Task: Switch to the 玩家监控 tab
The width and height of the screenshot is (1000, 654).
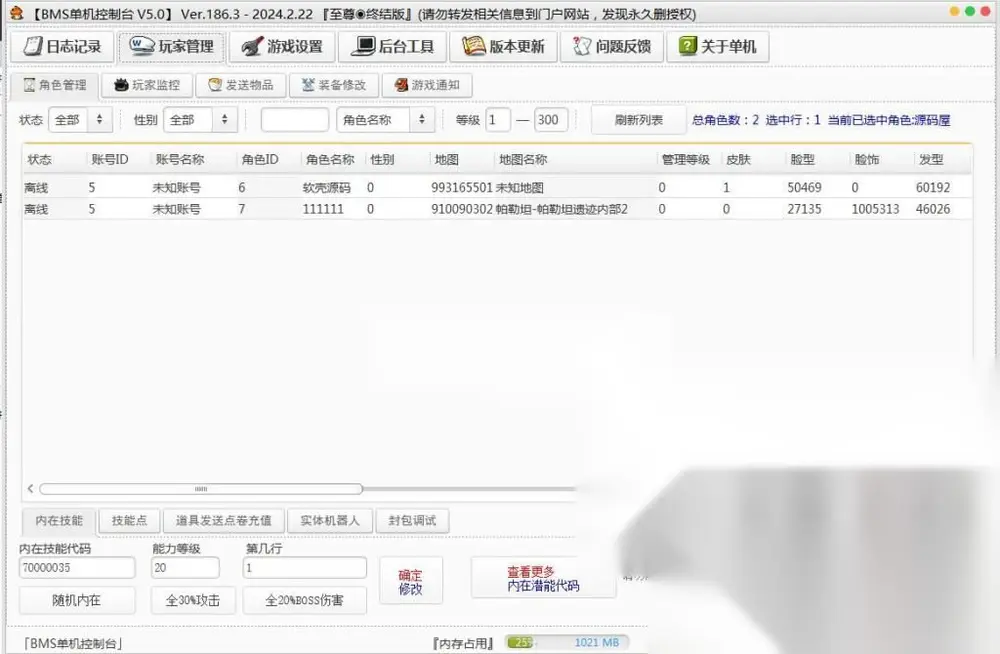Action: pos(147,85)
